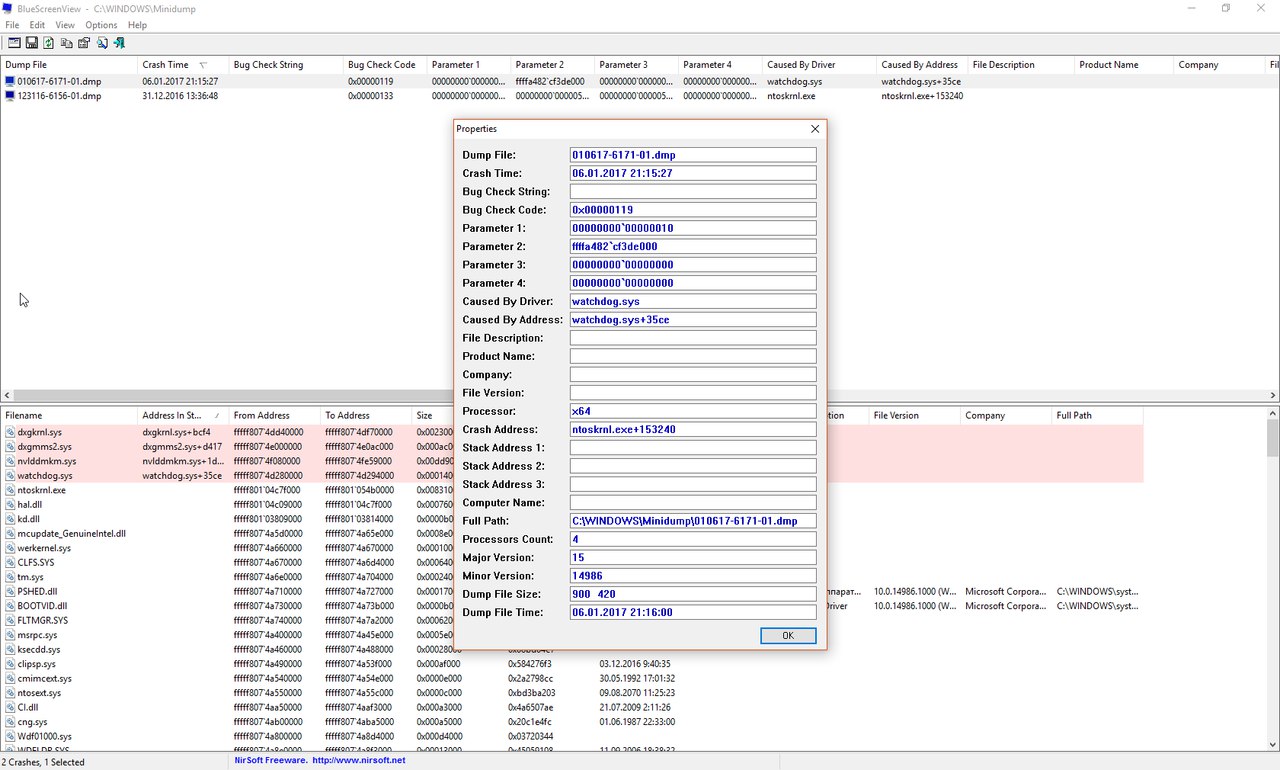
Task: Open the File menu
Action: [x=12, y=25]
